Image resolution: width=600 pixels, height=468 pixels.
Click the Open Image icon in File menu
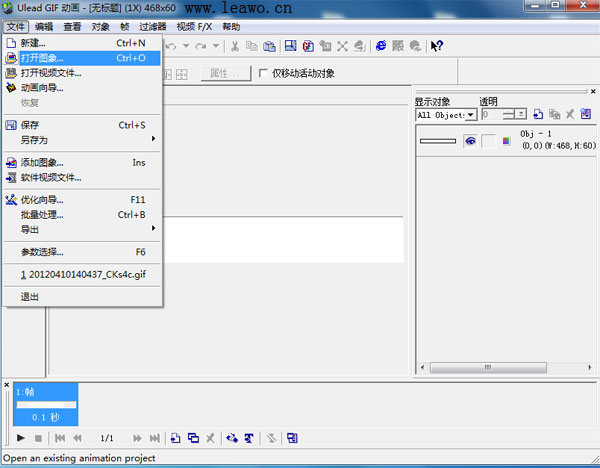coord(11,58)
